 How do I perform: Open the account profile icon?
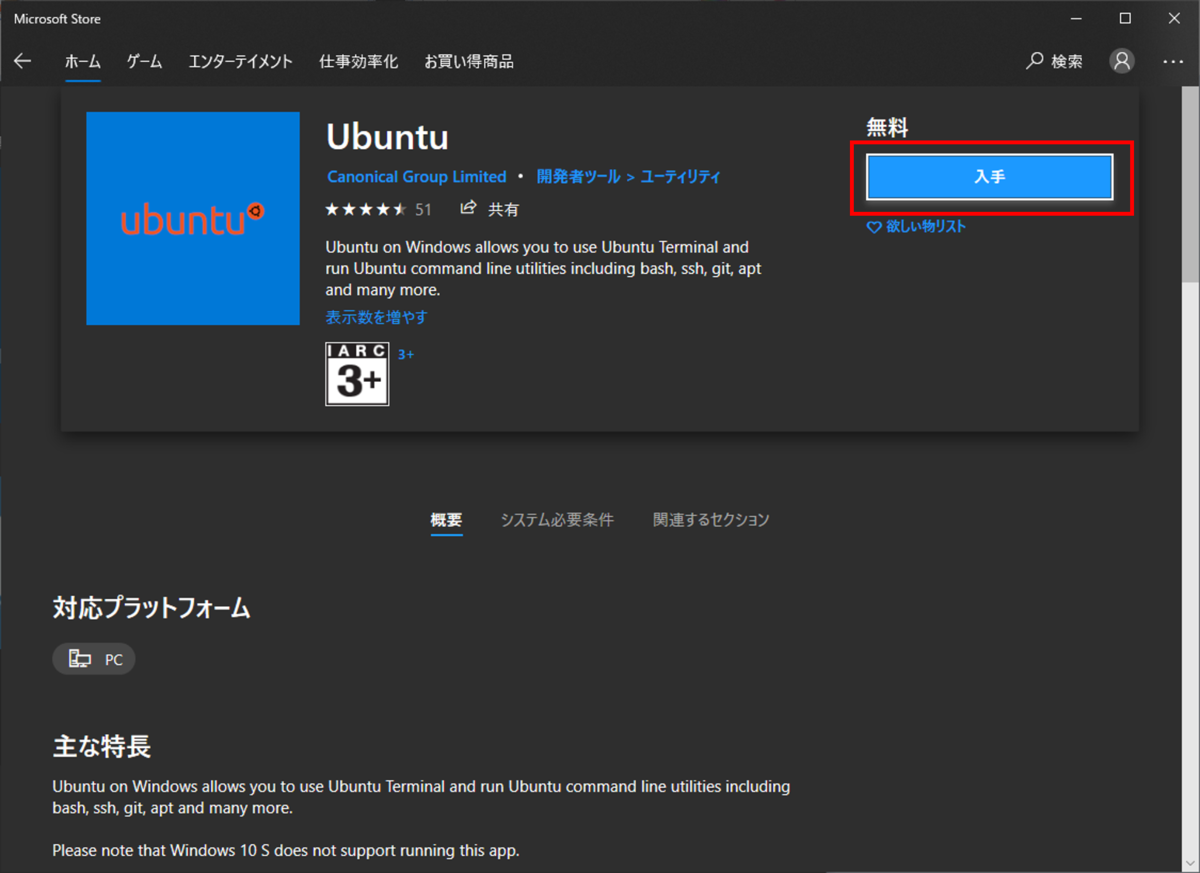1121,61
